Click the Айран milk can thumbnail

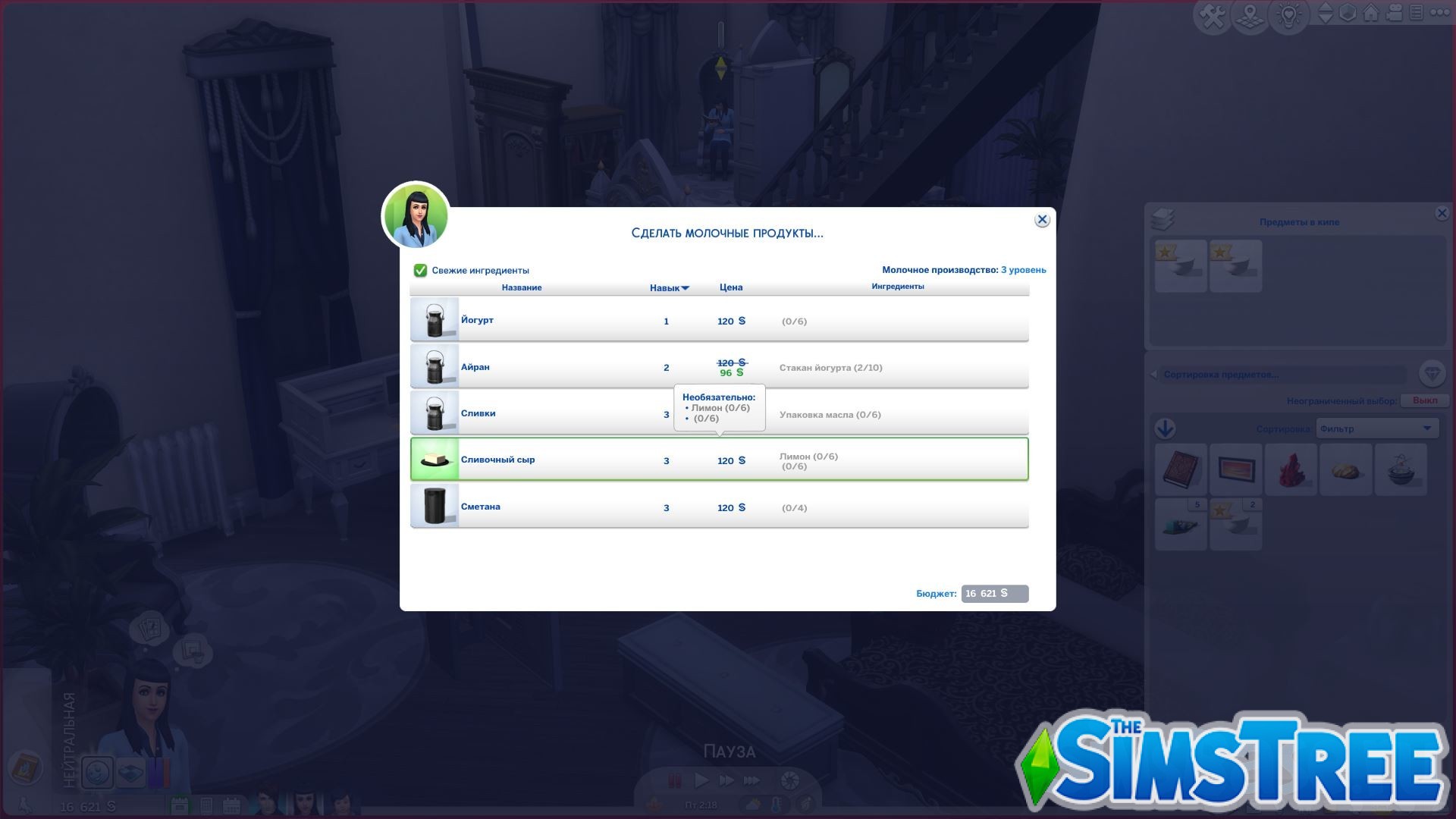click(435, 367)
